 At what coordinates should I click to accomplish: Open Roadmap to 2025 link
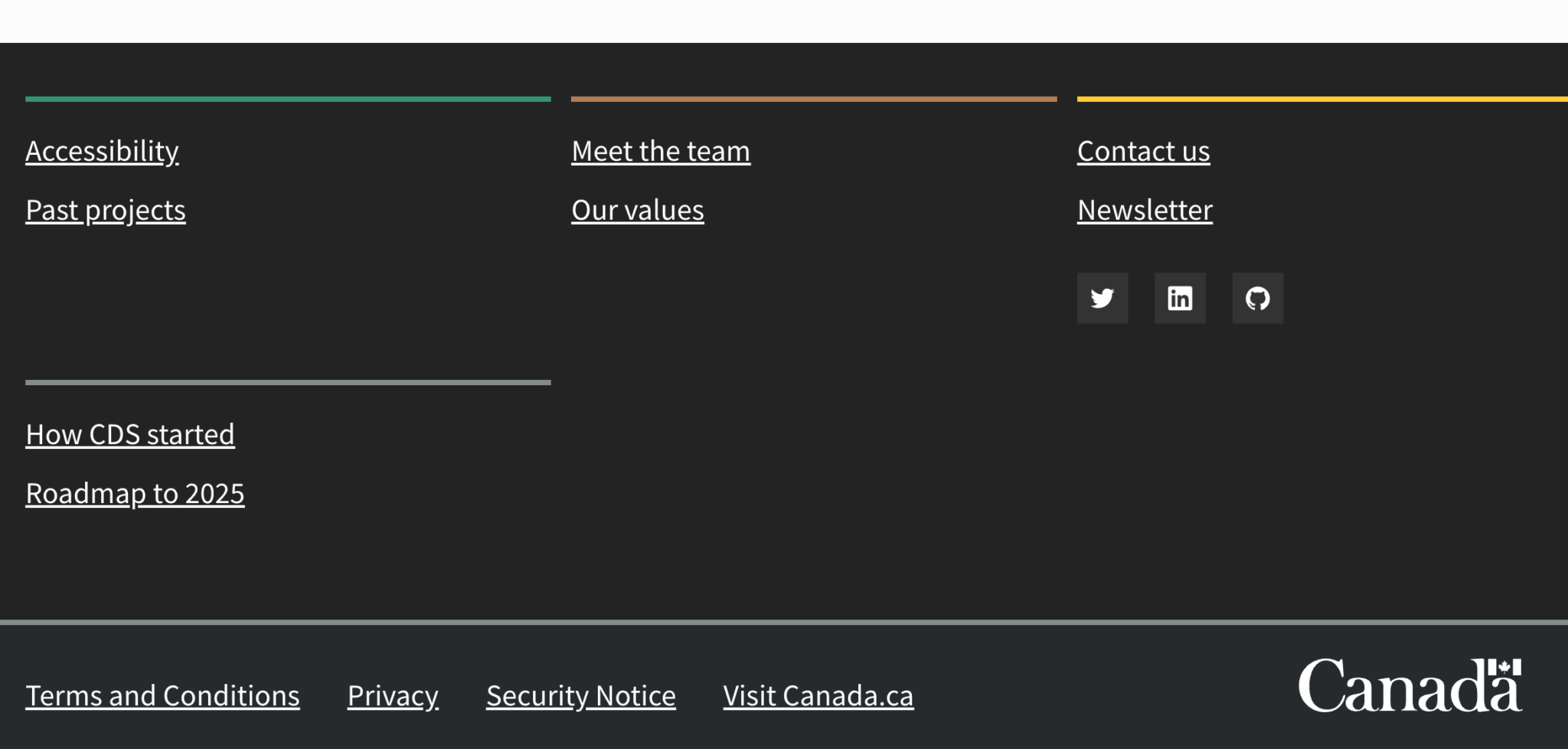pyautogui.click(x=135, y=493)
